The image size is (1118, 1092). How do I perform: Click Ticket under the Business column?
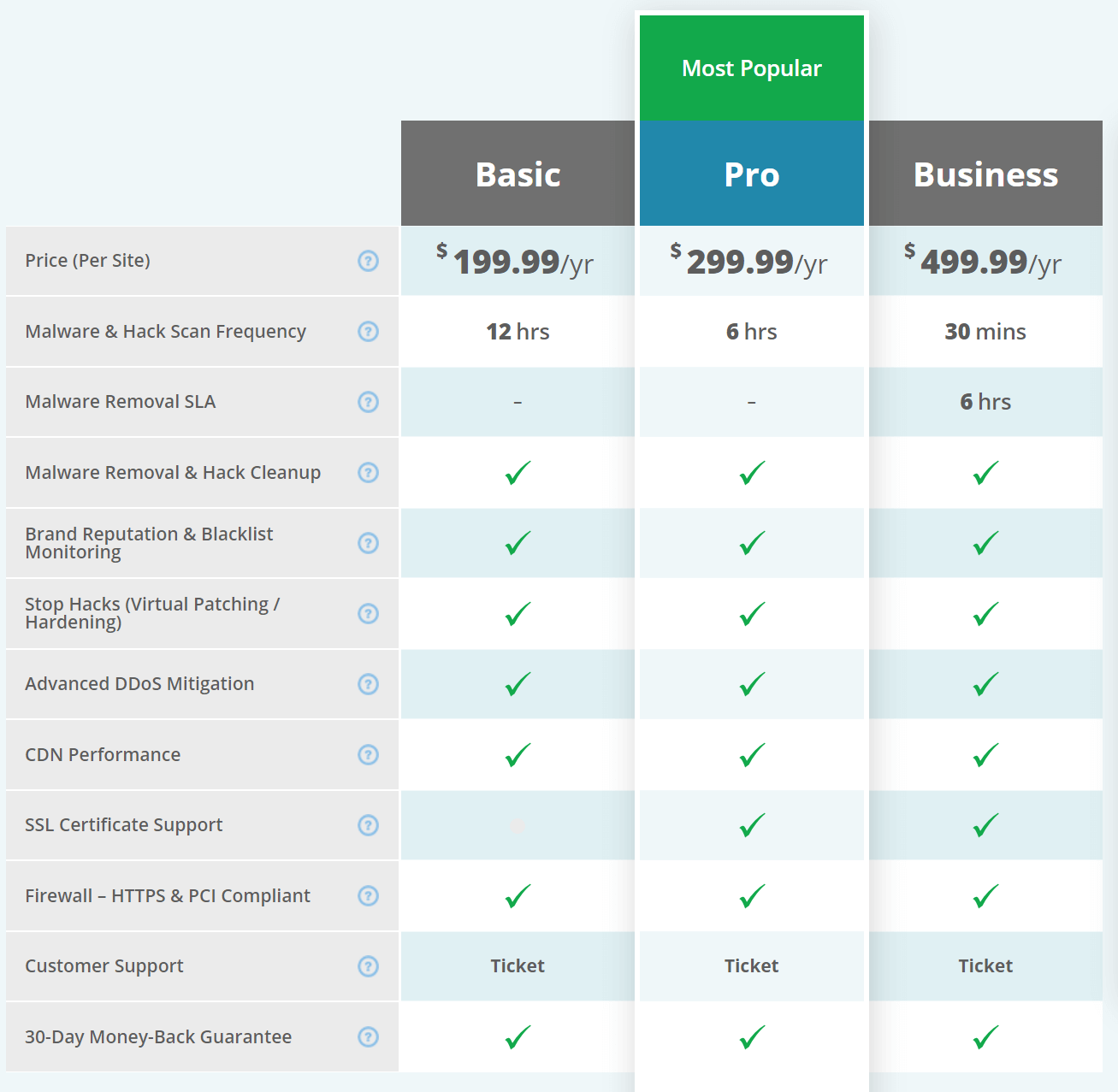[985, 966]
